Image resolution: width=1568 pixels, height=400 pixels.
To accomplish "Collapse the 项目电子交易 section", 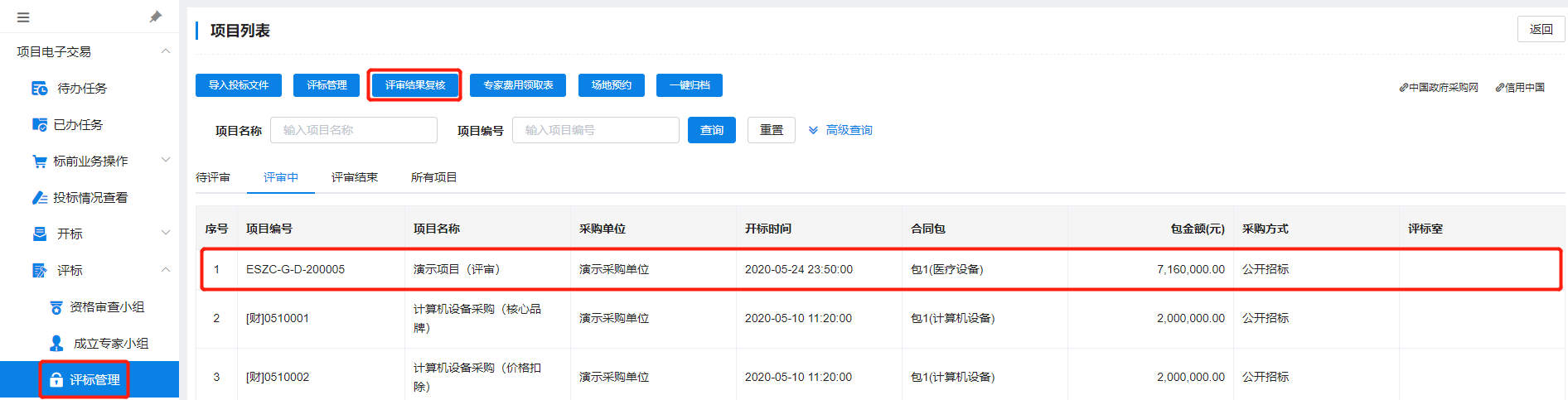I will click(165, 51).
